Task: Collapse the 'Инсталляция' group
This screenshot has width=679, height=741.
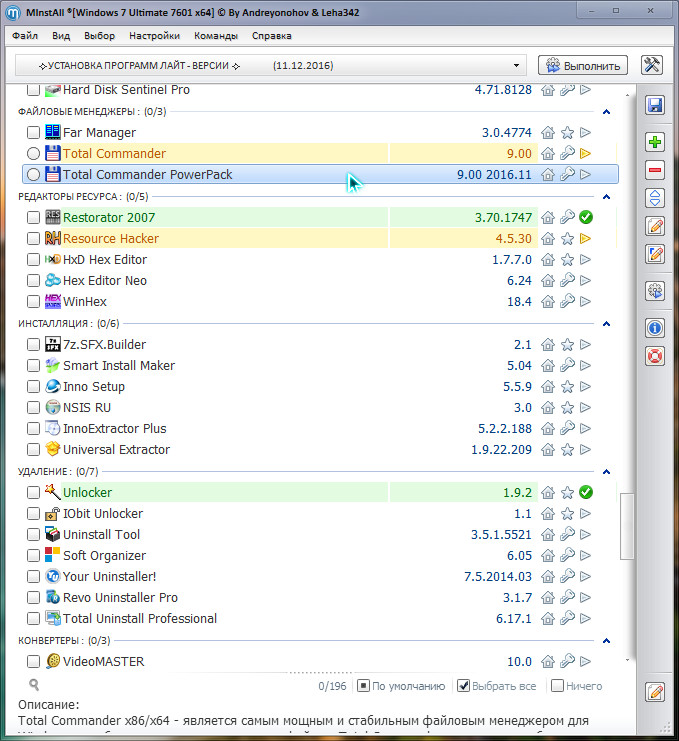Action: click(x=607, y=324)
